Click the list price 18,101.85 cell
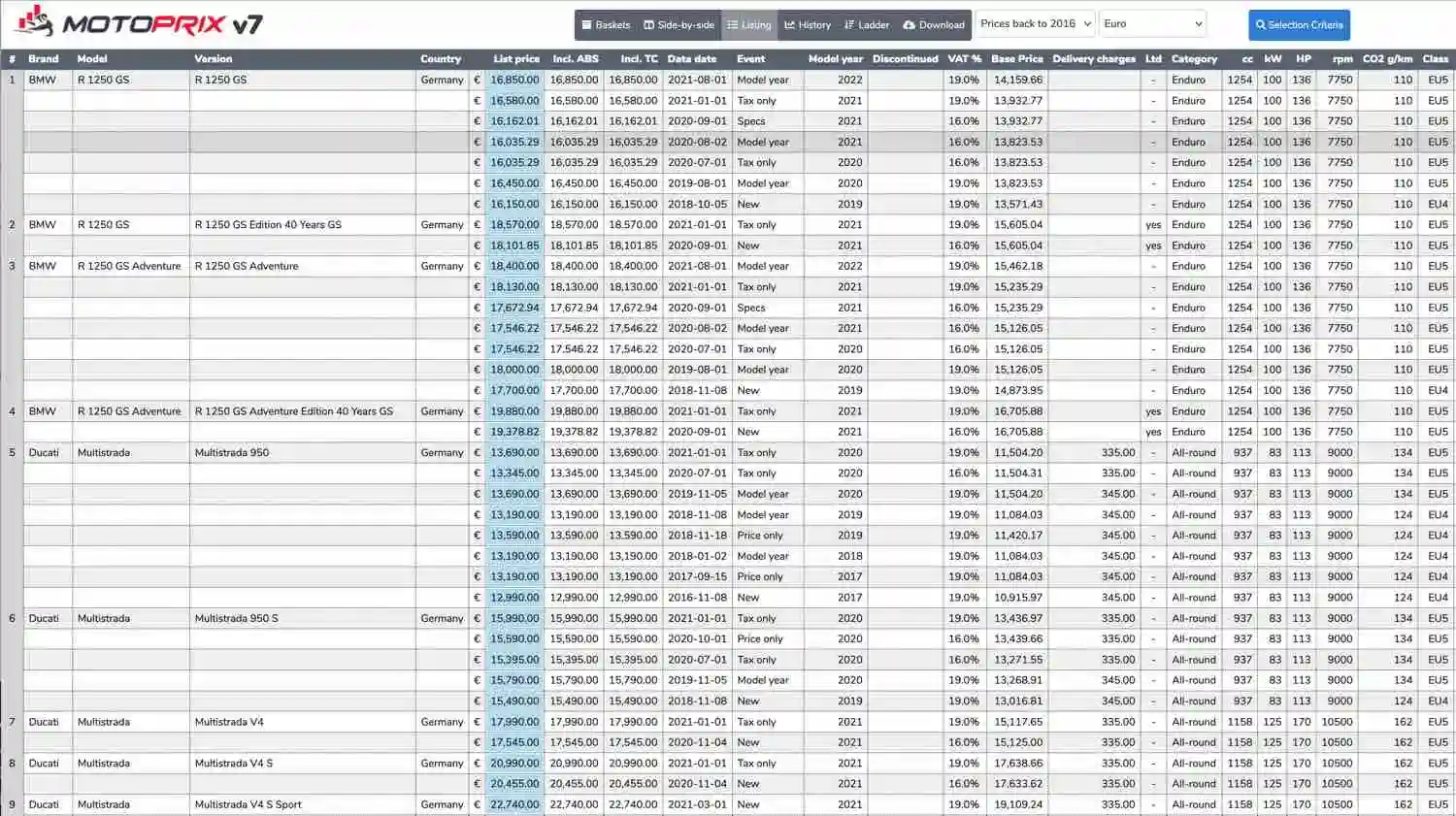The width and height of the screenshot is (1456, 816). 514,245
